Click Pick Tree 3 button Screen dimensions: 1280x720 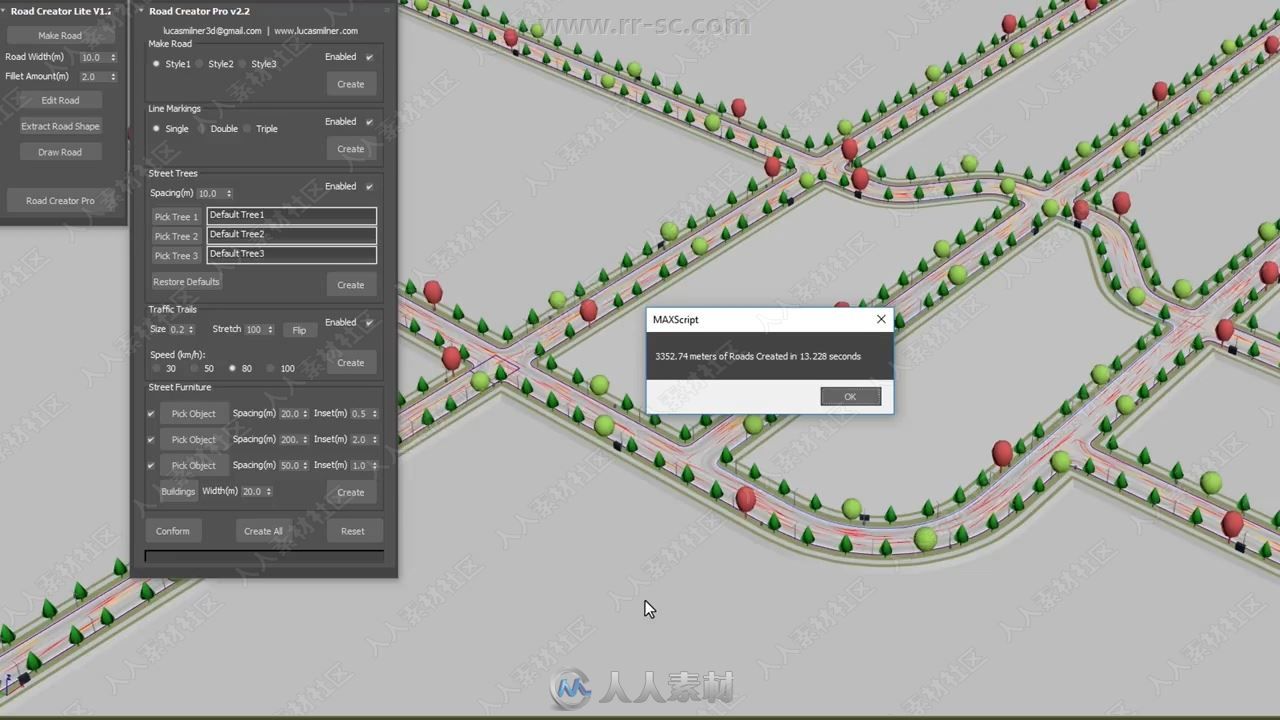(176, 256)
